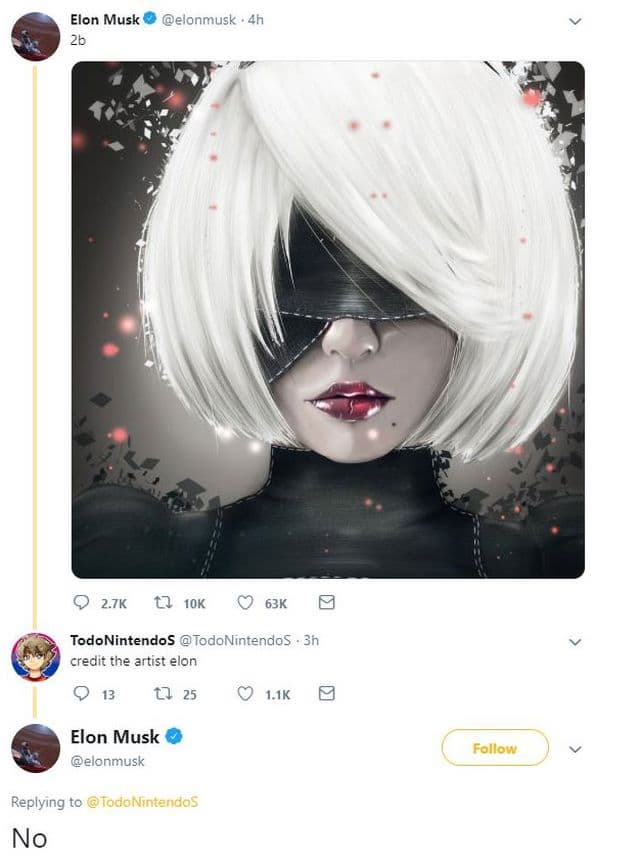Image resolution: width=640 pixels, height=864 pixels.
Task: Visit the TodoNintendoS display name link
Action: 122,640
